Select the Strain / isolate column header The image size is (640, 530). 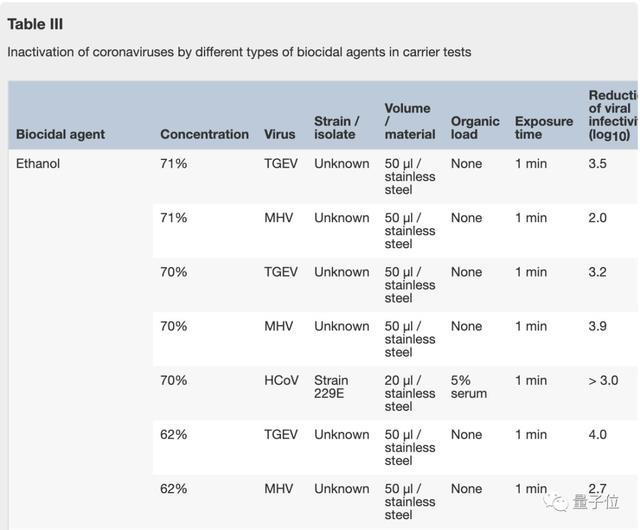pos(337,127)
